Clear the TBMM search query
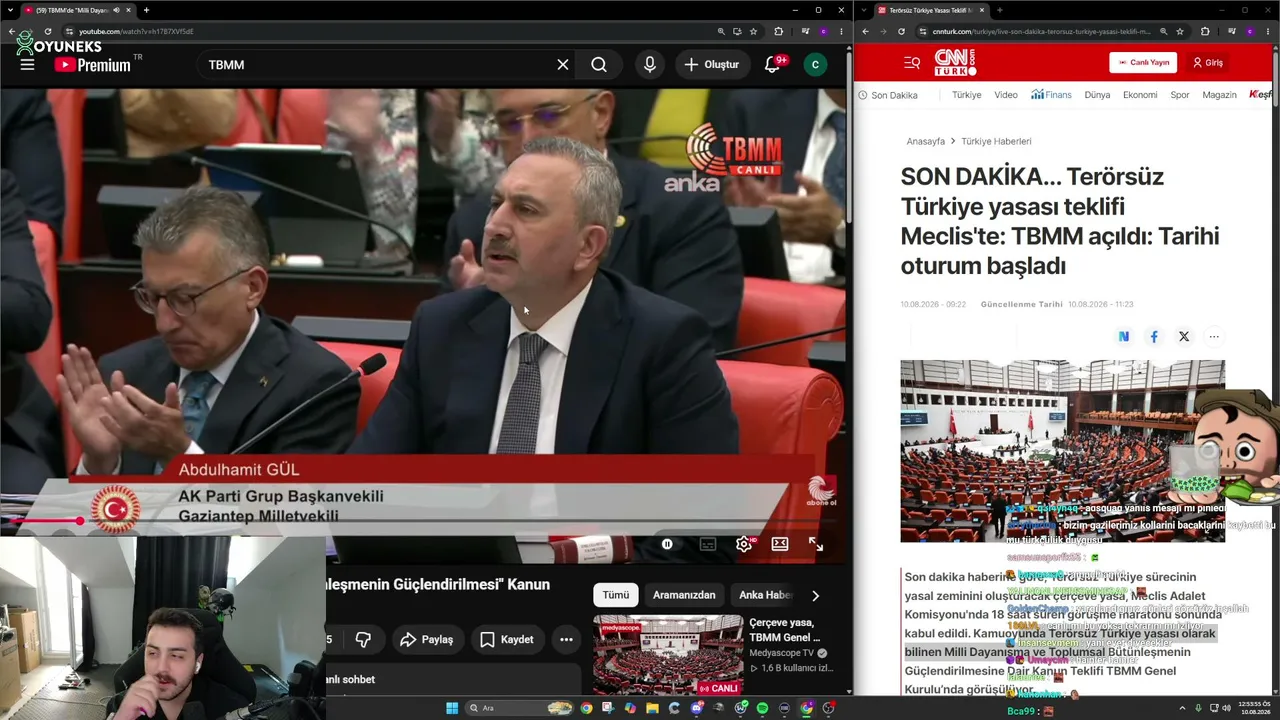 tap(563, 65)
